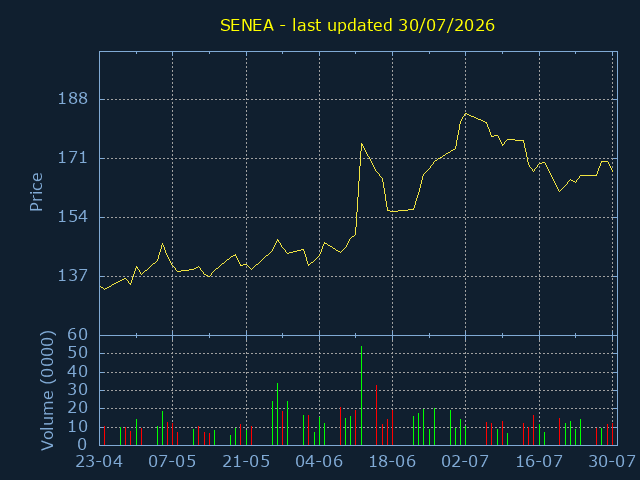
Task: Click the tallest green volume bar
Action: 361,396
